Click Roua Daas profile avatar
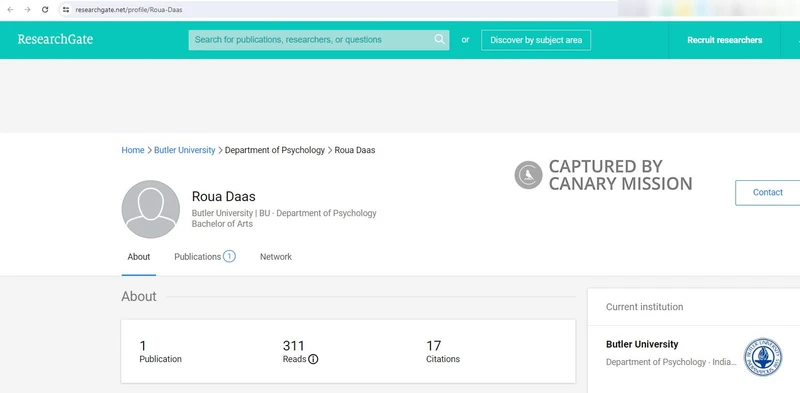The width and height of the screenshot is (800, 393). click(151, 209)
